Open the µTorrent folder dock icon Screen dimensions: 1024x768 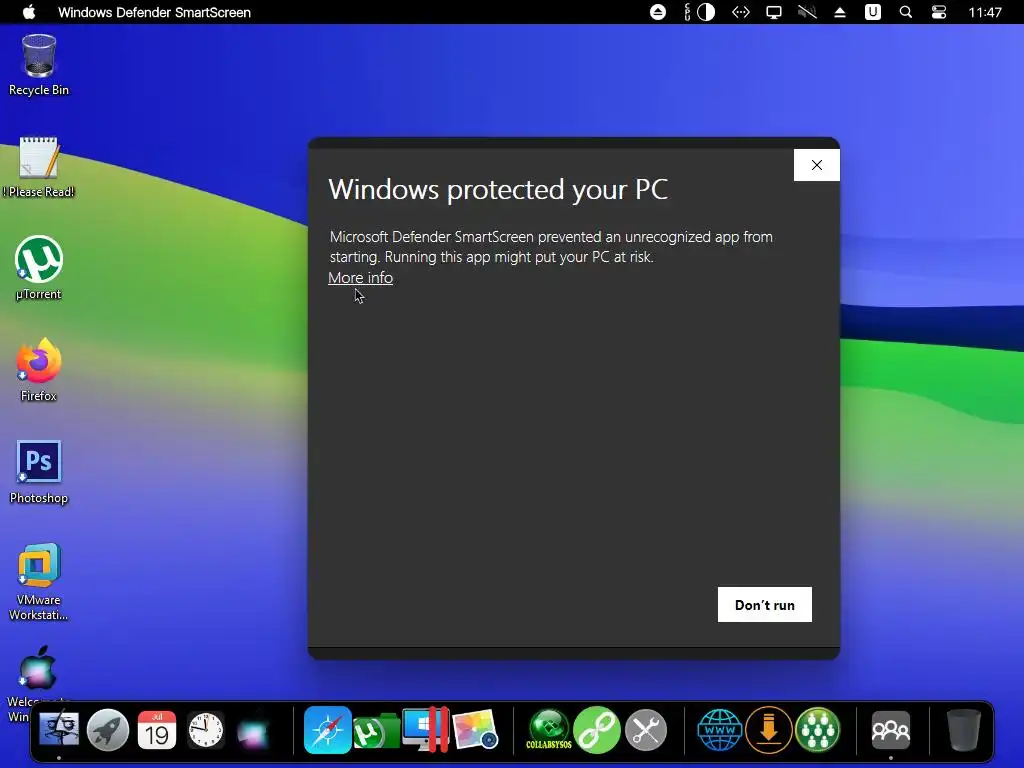click(x=376, y=731)
